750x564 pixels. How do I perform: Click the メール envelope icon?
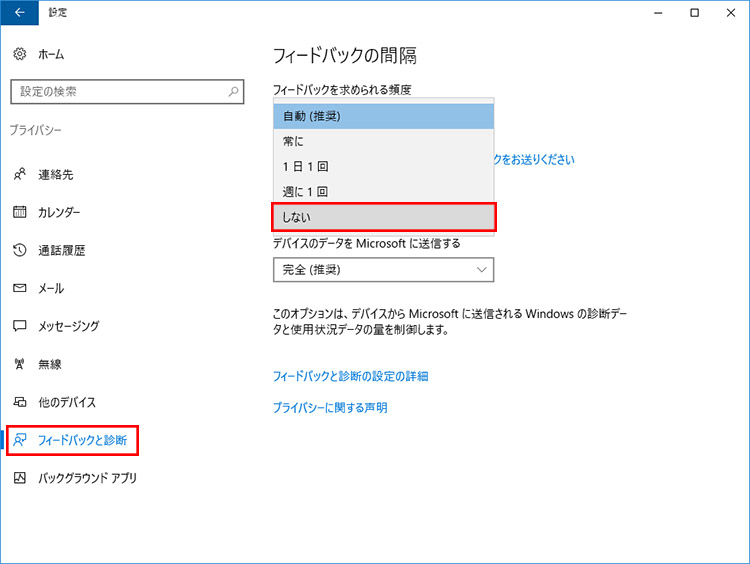(20, 288)
